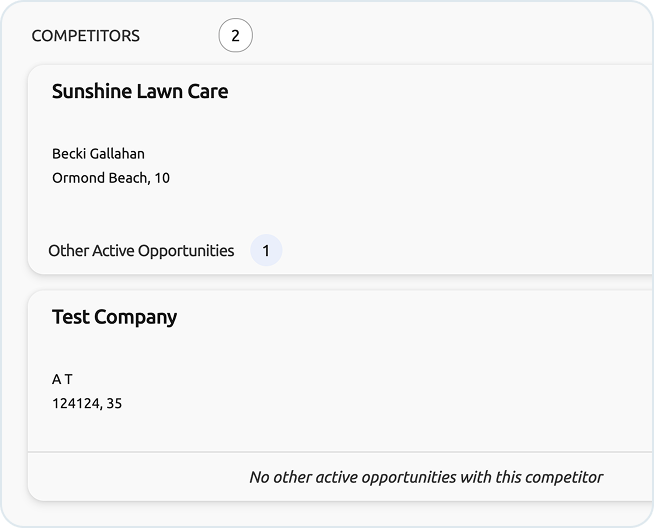Click the 'No other active opportunities' message

click(x=426, y=478)
